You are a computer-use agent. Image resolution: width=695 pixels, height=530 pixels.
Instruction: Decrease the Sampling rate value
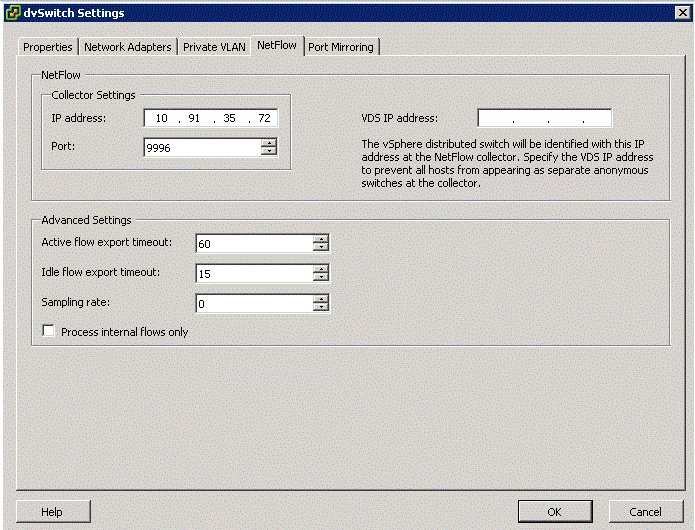coord(320,307)
